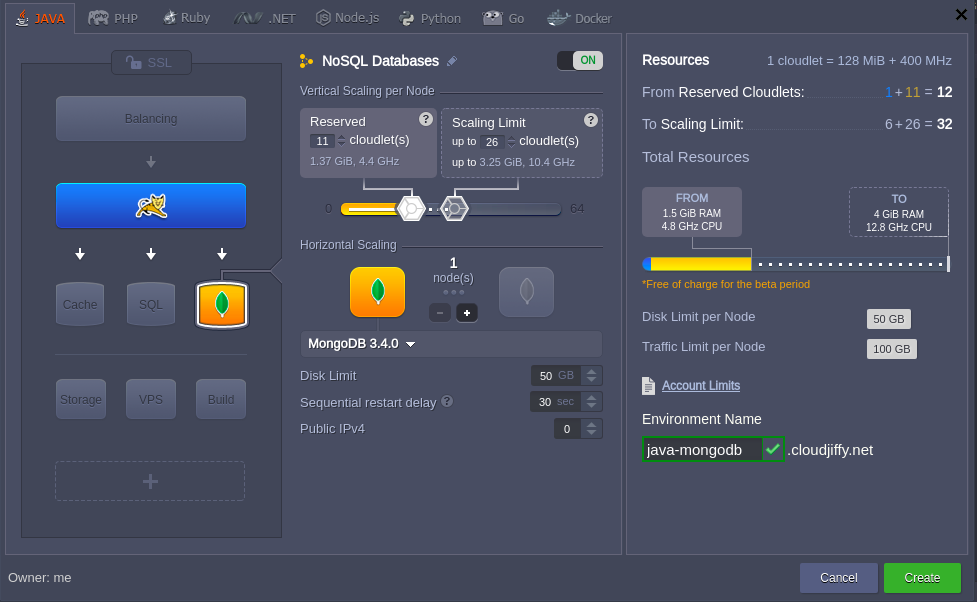Click the grayed-out second MongoDB node icon
The height and width of the screenshot is (602, 977).
526,291
